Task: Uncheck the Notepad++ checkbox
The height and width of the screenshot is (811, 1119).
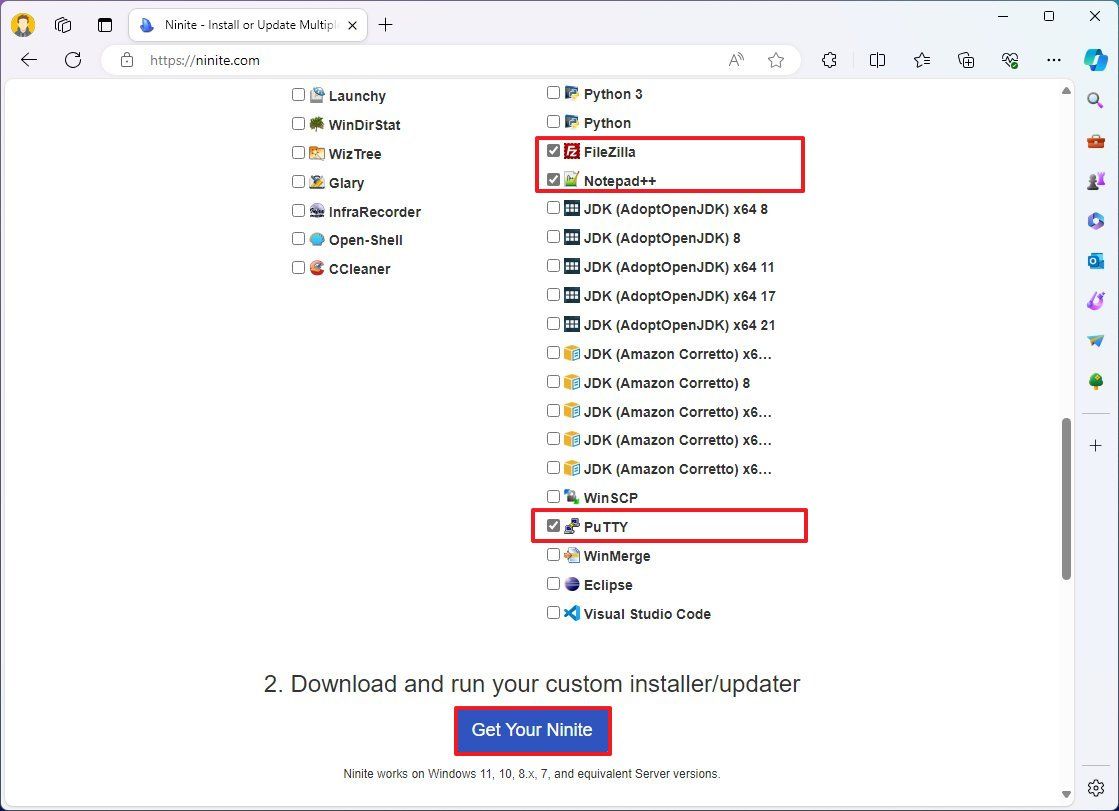Action: pos(554,179)
